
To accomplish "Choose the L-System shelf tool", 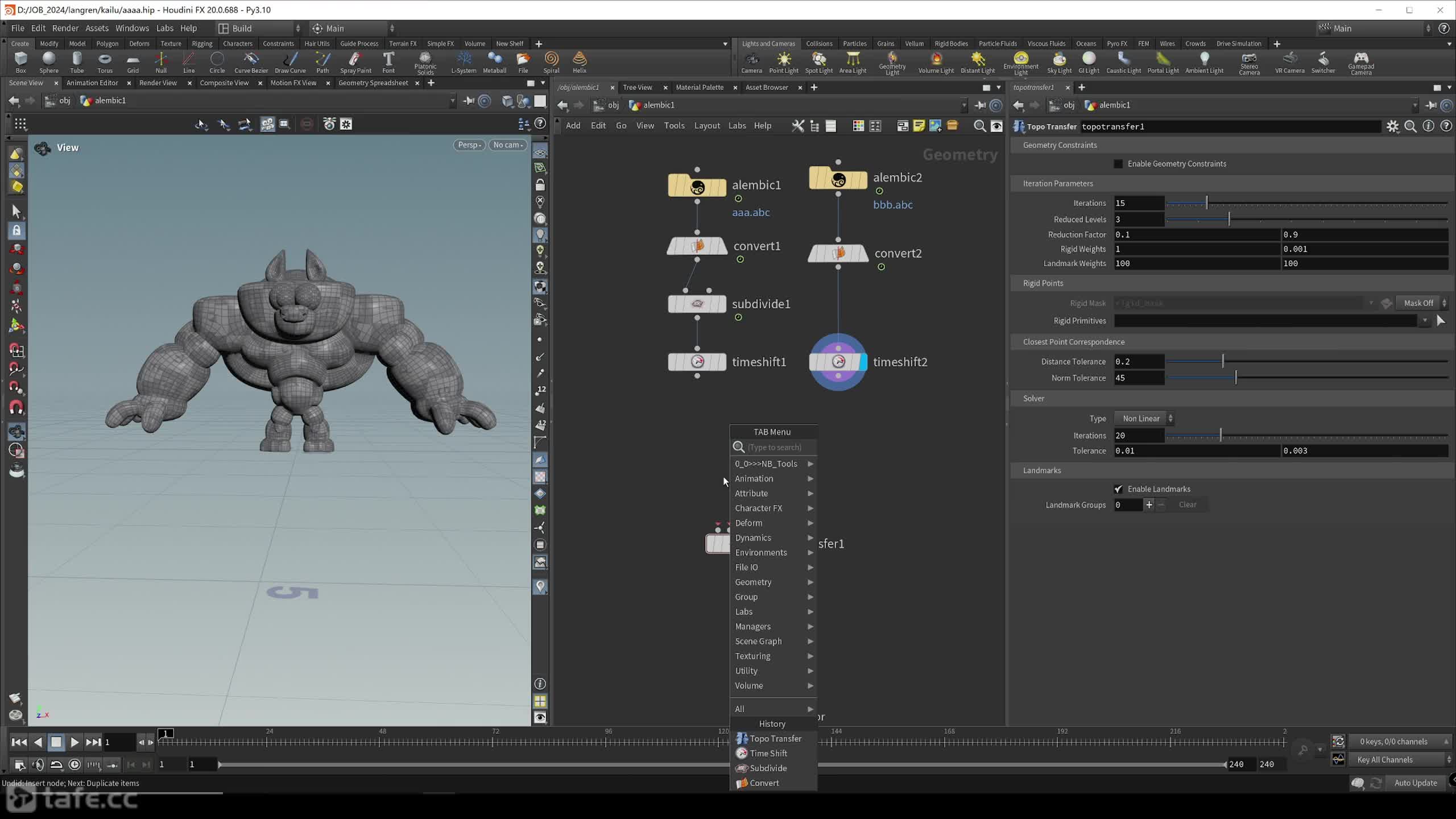I will point(464,62).
